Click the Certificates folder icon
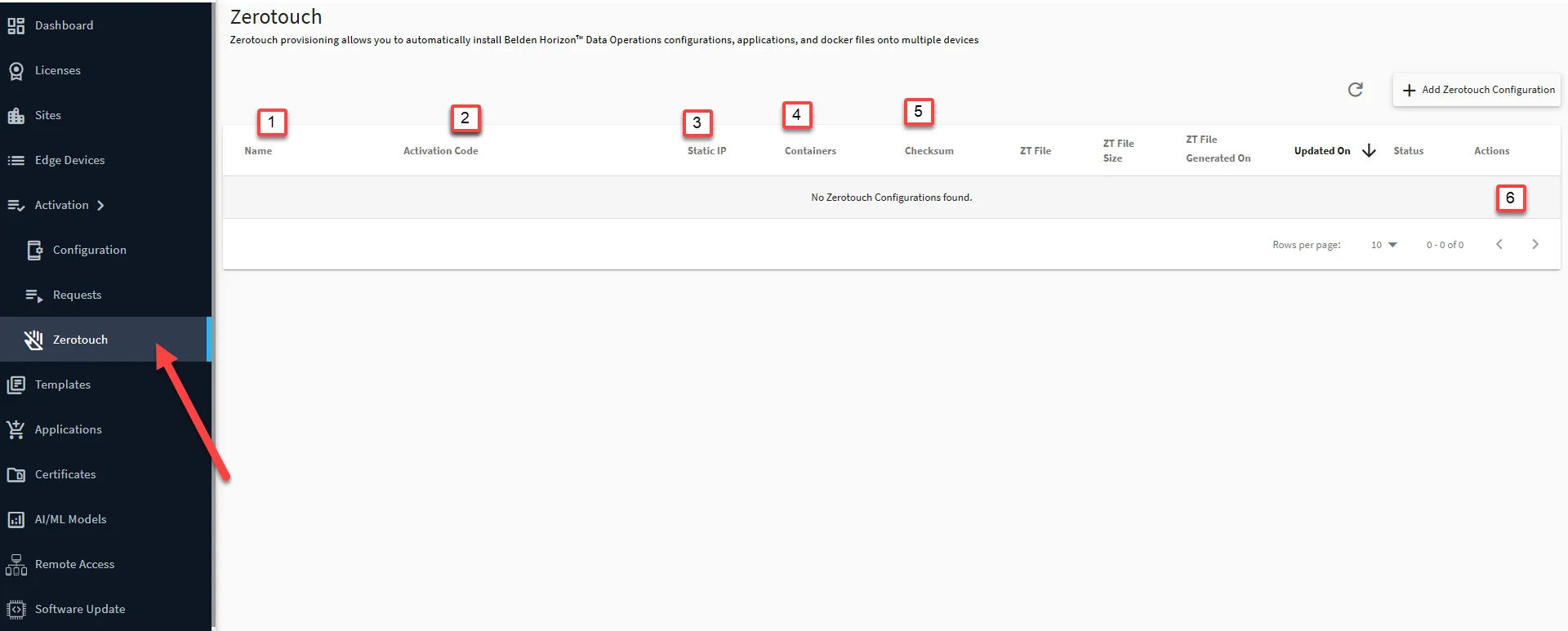The image size is (1568, 631). (16, 475)
